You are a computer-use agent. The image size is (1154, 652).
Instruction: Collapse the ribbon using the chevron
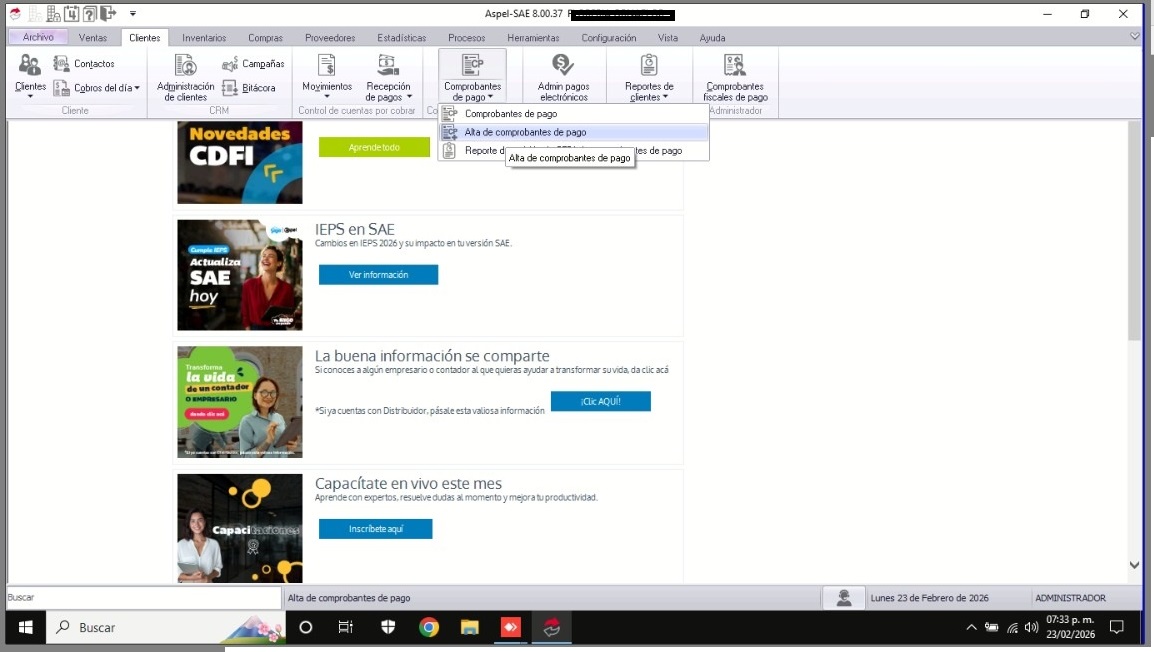[x=1134, y=37]
